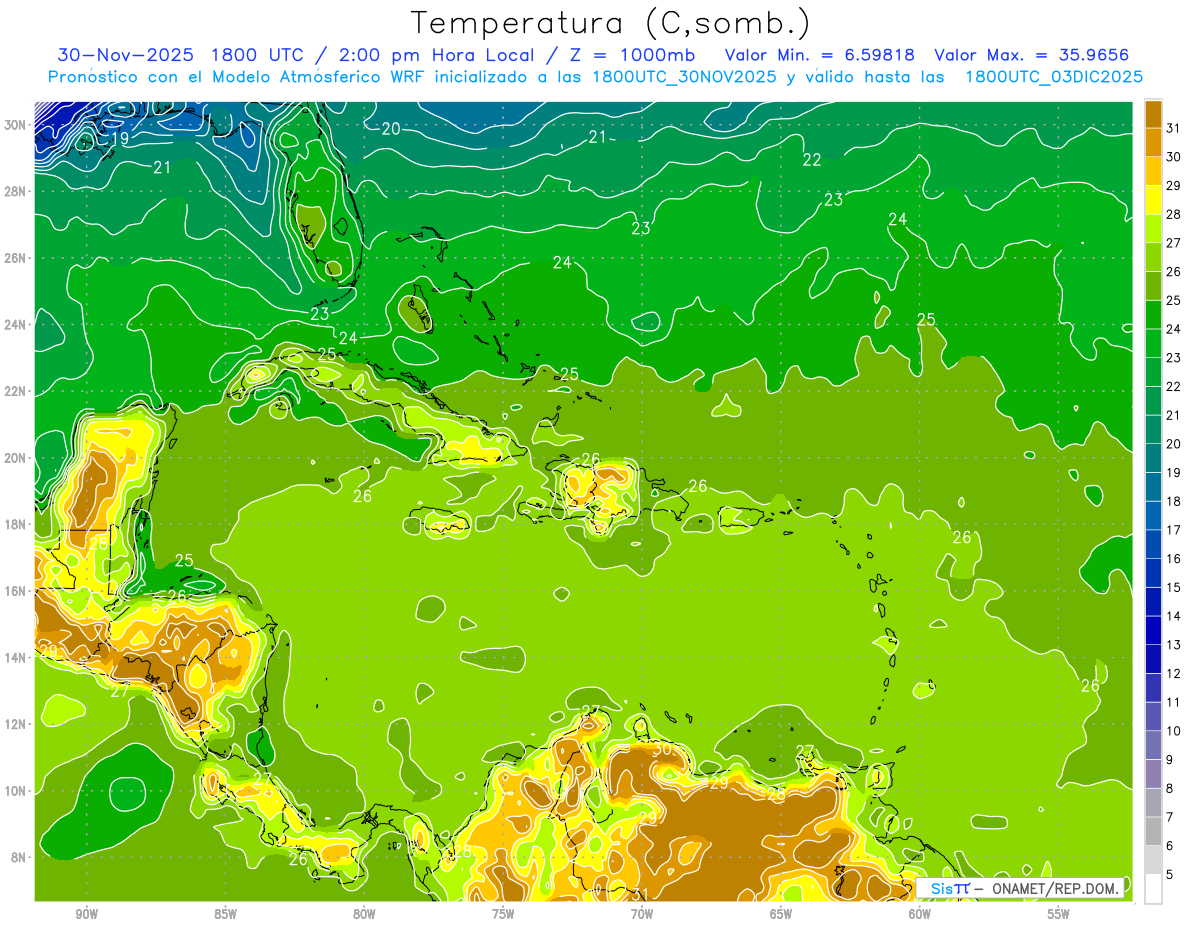Click the legend value 15

click(x=1173, y=587)
